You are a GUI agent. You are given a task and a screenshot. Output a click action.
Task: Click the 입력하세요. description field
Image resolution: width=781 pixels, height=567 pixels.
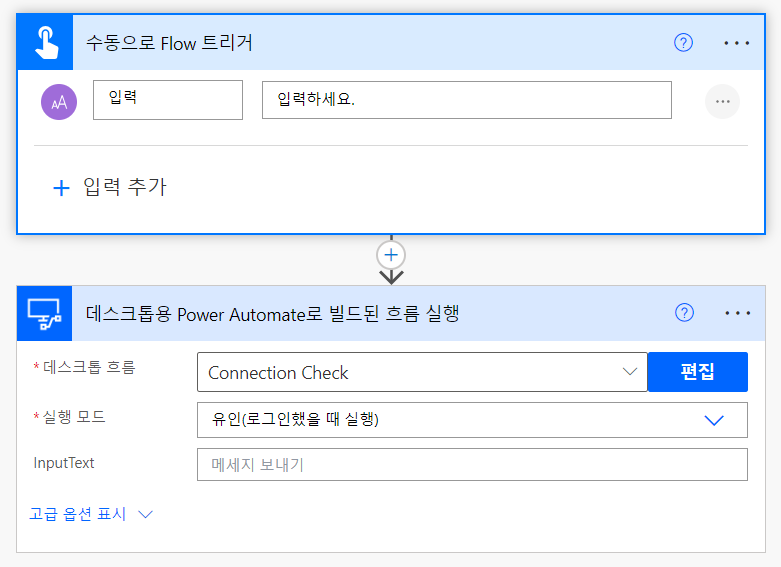tap(467, 100)
